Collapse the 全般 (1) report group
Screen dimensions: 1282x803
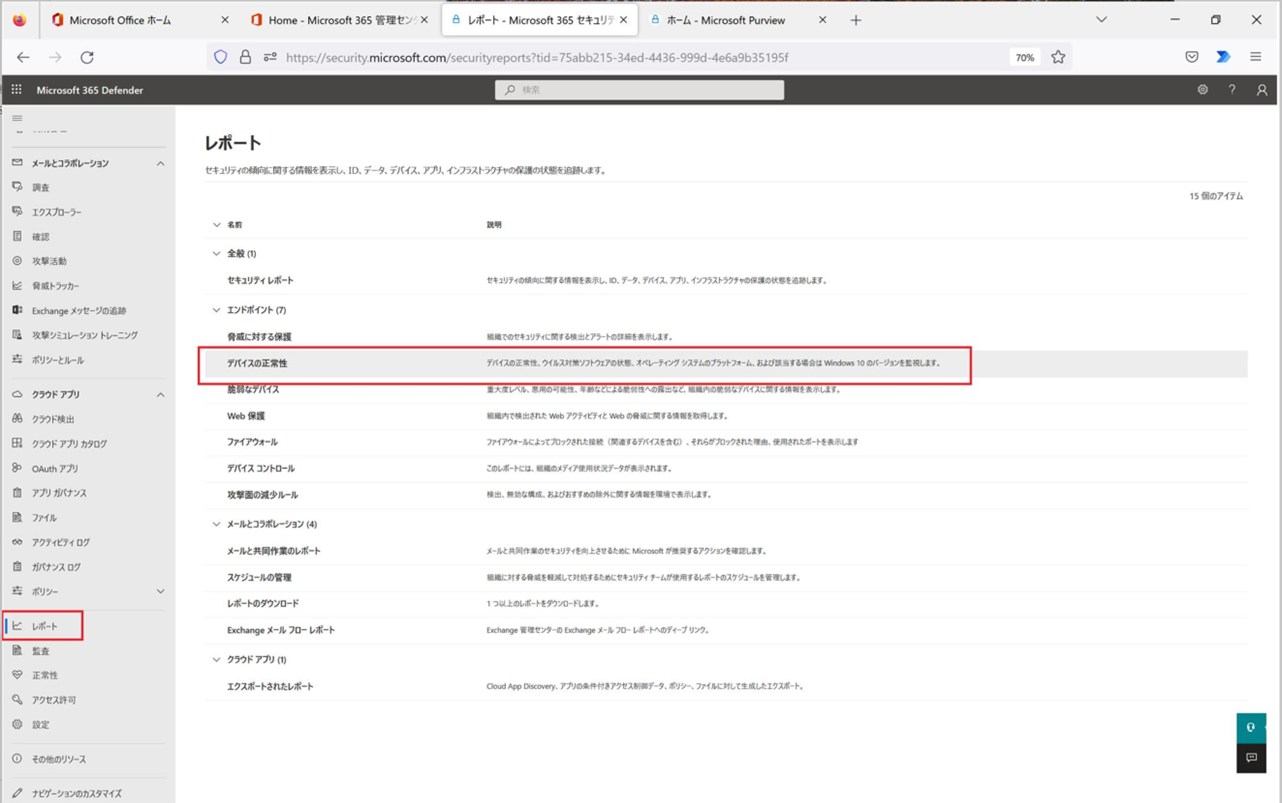[x=216, y=254]
